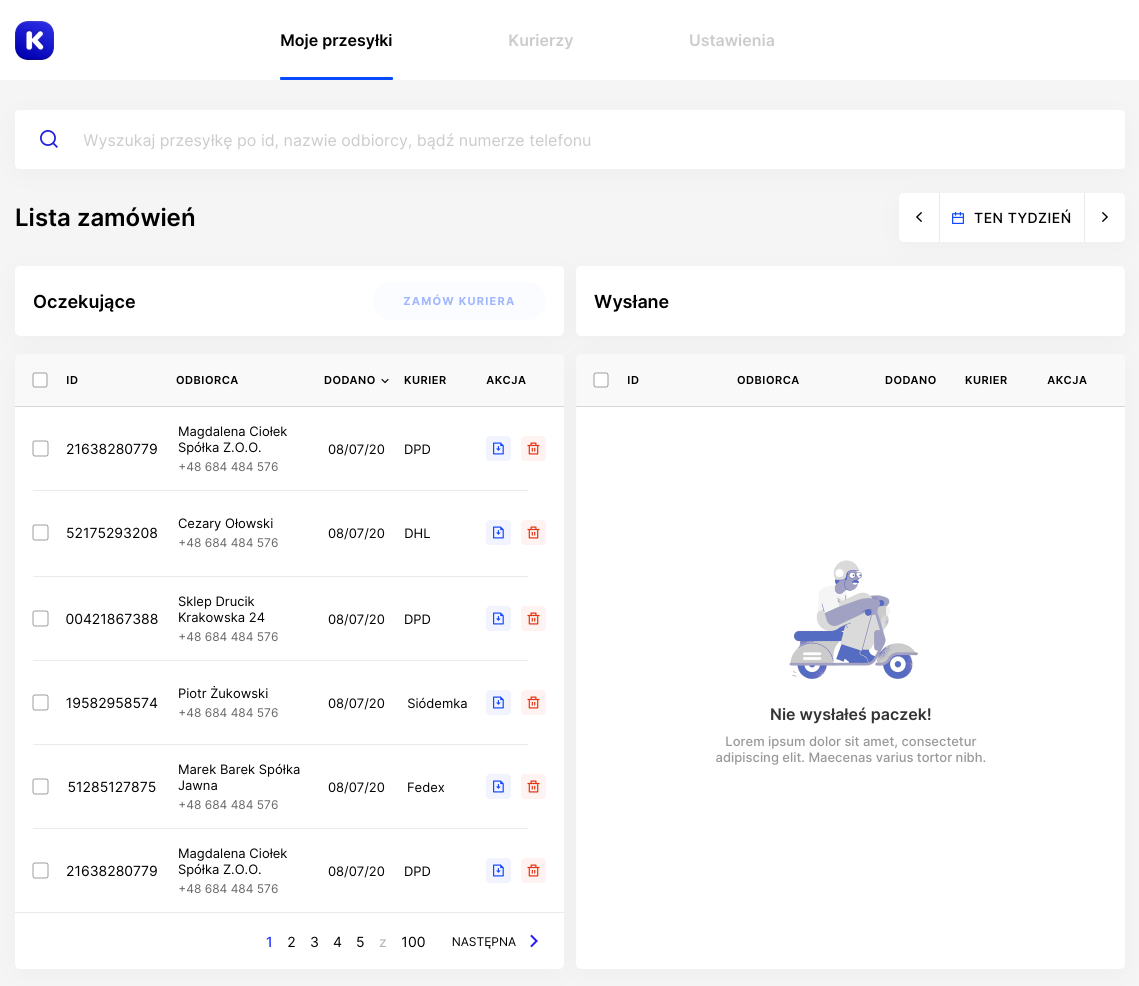Delete order 19582958574 via trash icon
The width and height of the screenshot is (1139, 986).
533,703
